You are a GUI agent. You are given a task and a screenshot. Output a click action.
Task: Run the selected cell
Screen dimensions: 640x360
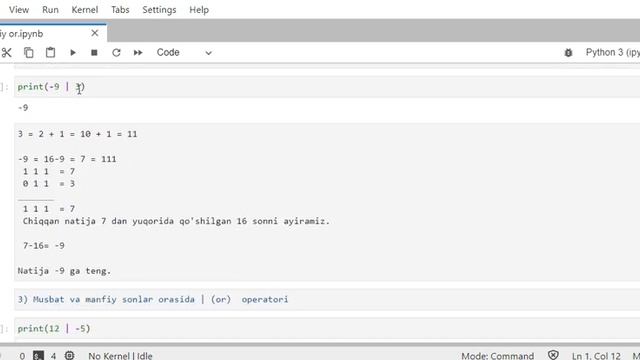(73, 53)
